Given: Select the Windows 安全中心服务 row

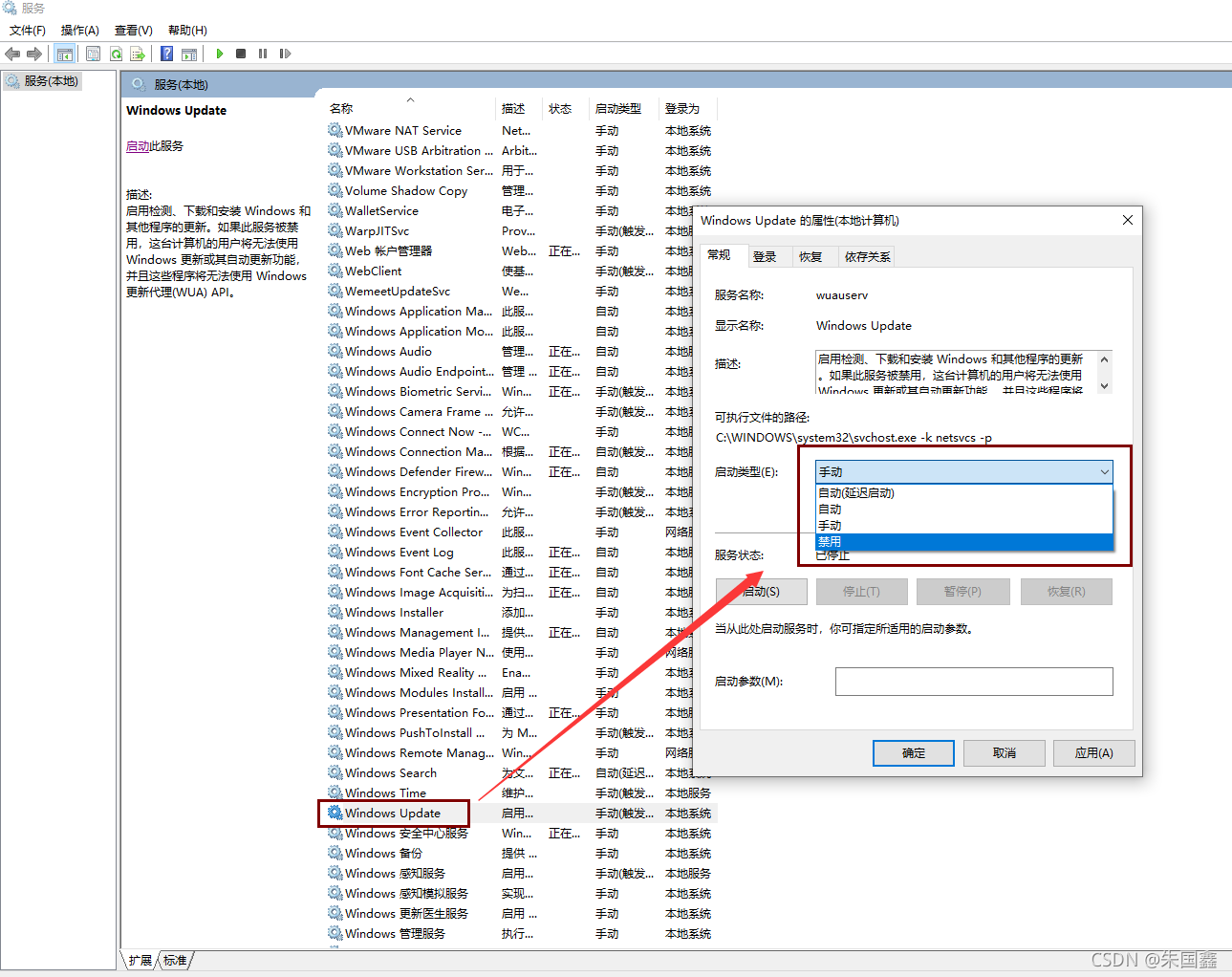Looking at the screenshot, I should [522, 833].
